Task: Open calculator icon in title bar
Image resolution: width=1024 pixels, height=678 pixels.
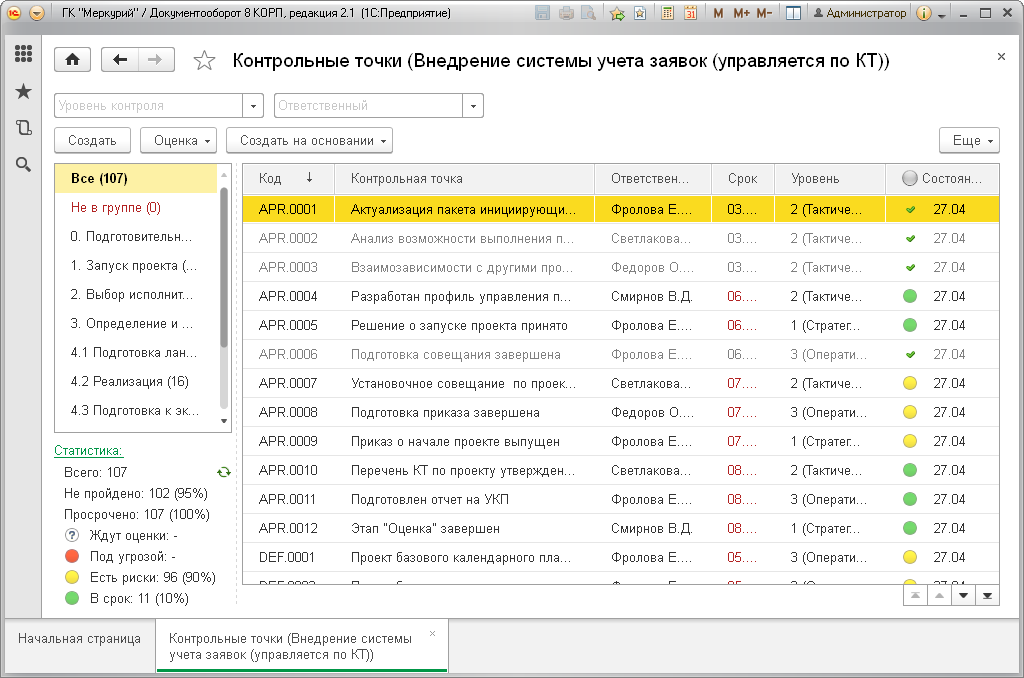Action: 667,13
